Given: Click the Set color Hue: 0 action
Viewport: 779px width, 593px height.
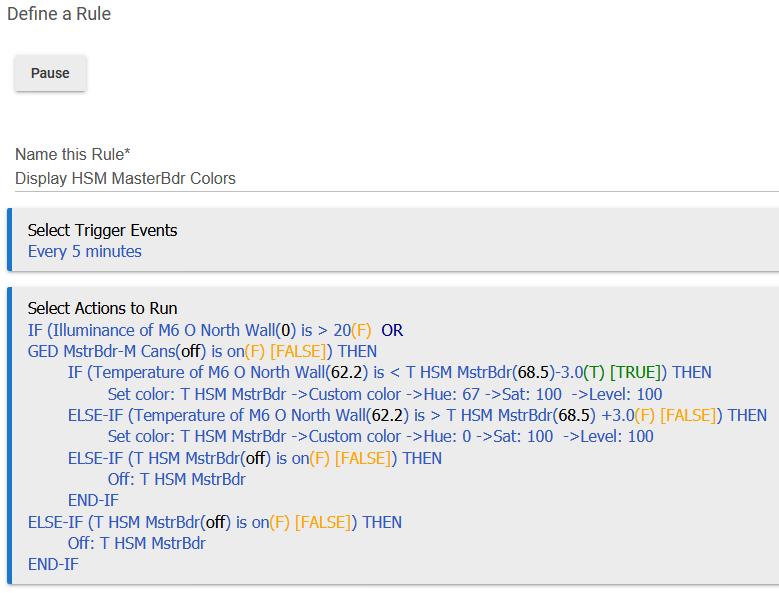Looking at the screenshot, I should click(381, 437).
